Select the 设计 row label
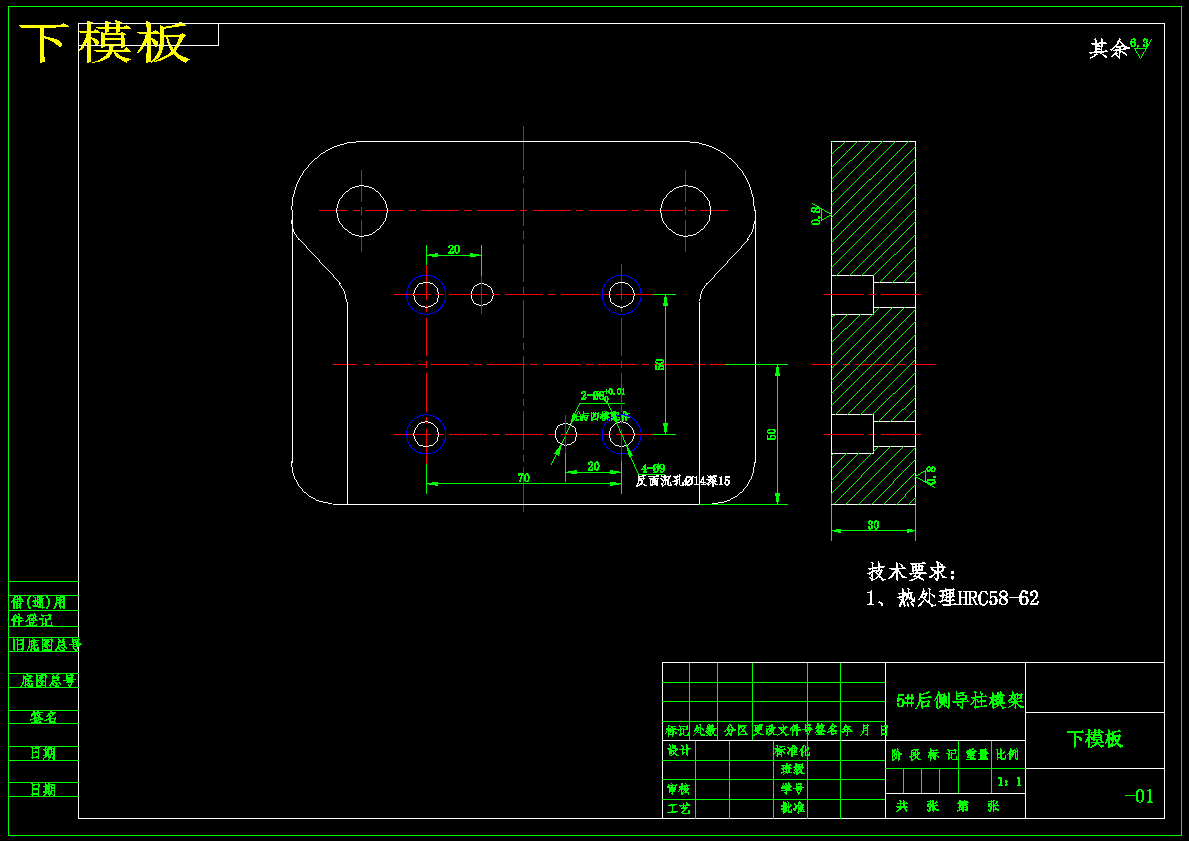 tap(679, 751)
